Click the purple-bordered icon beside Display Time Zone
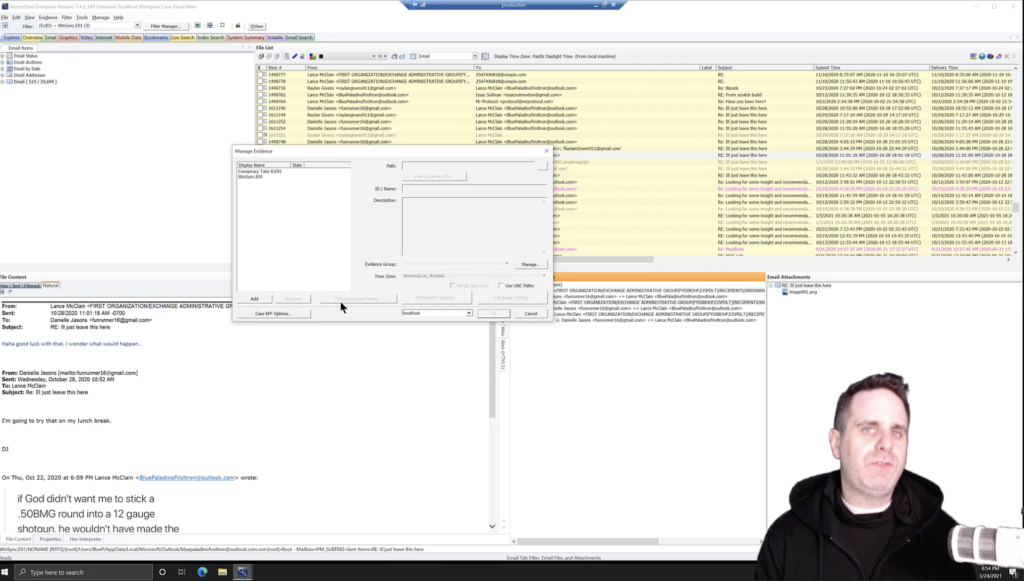The image size is (1024, 581). 485,57
